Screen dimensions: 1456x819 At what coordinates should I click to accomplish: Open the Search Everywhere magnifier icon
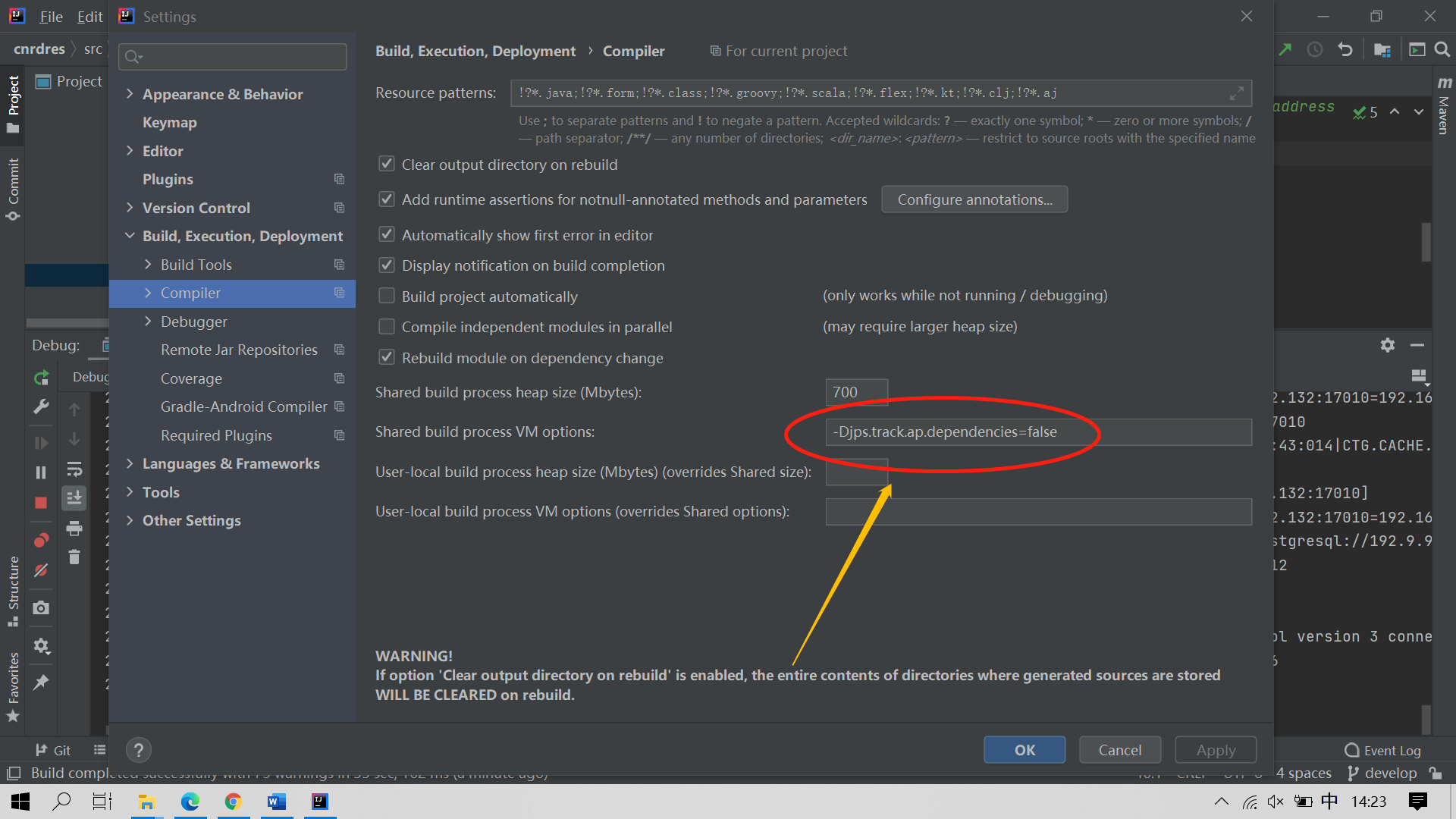pyautogui.click(x=1442, y=49)
